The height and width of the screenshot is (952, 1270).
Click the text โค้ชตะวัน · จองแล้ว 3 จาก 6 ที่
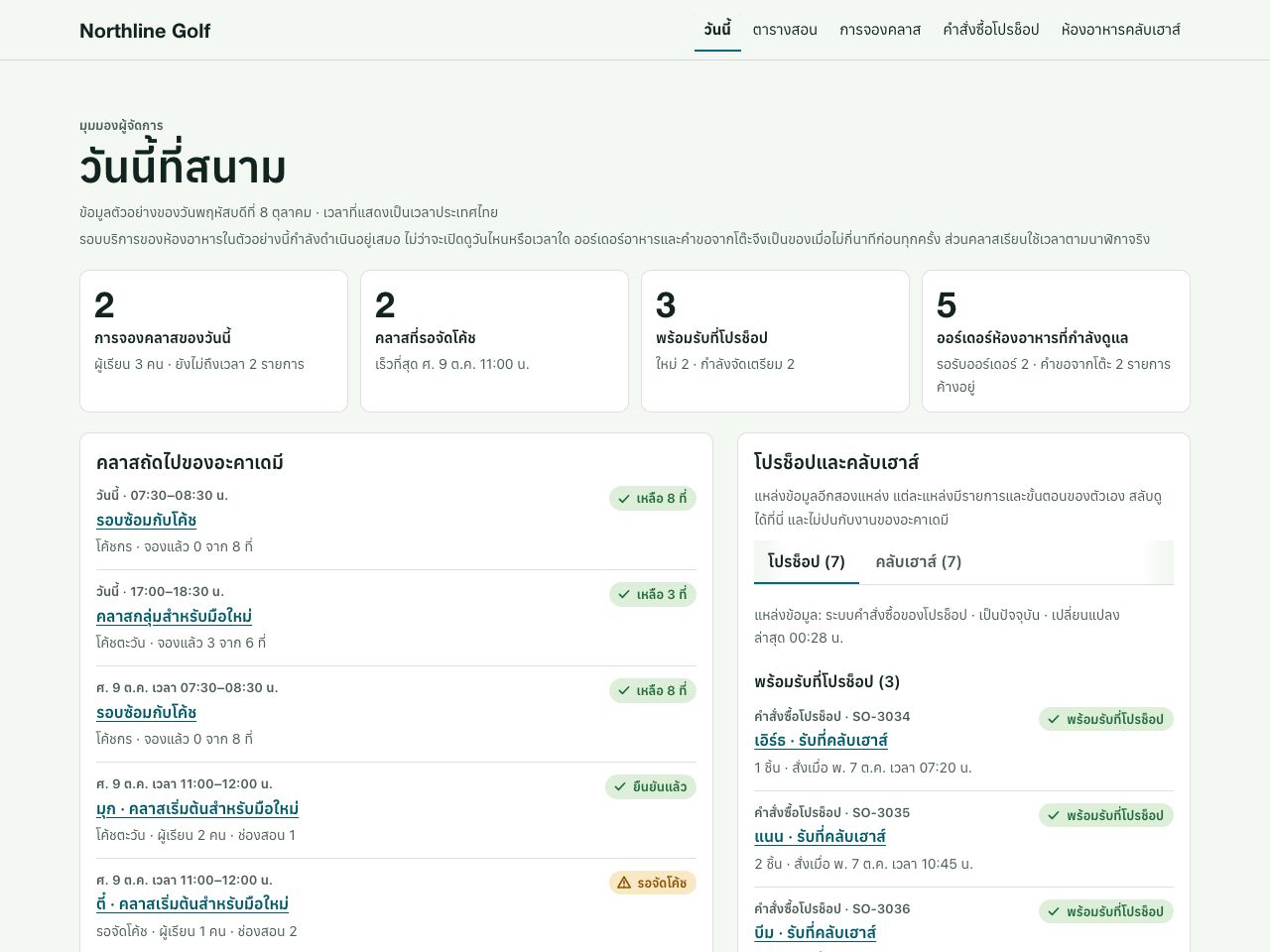click(182, 644)
